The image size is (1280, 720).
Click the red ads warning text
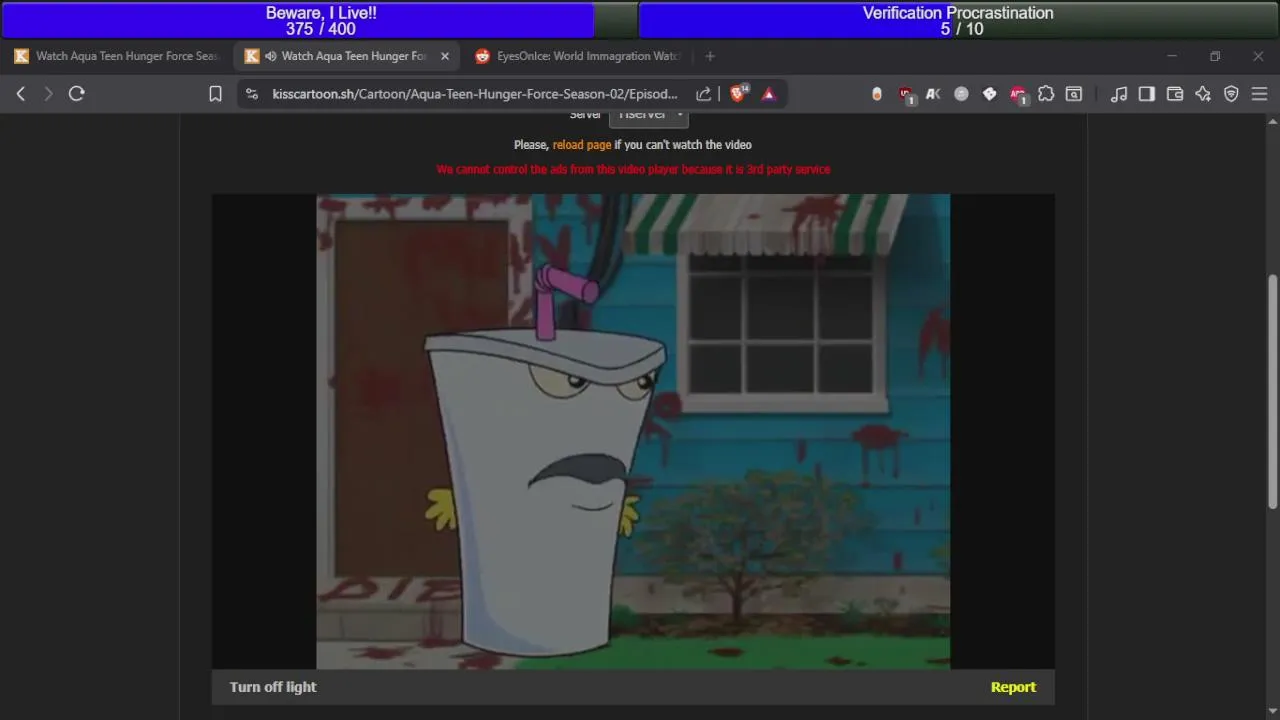633,169
